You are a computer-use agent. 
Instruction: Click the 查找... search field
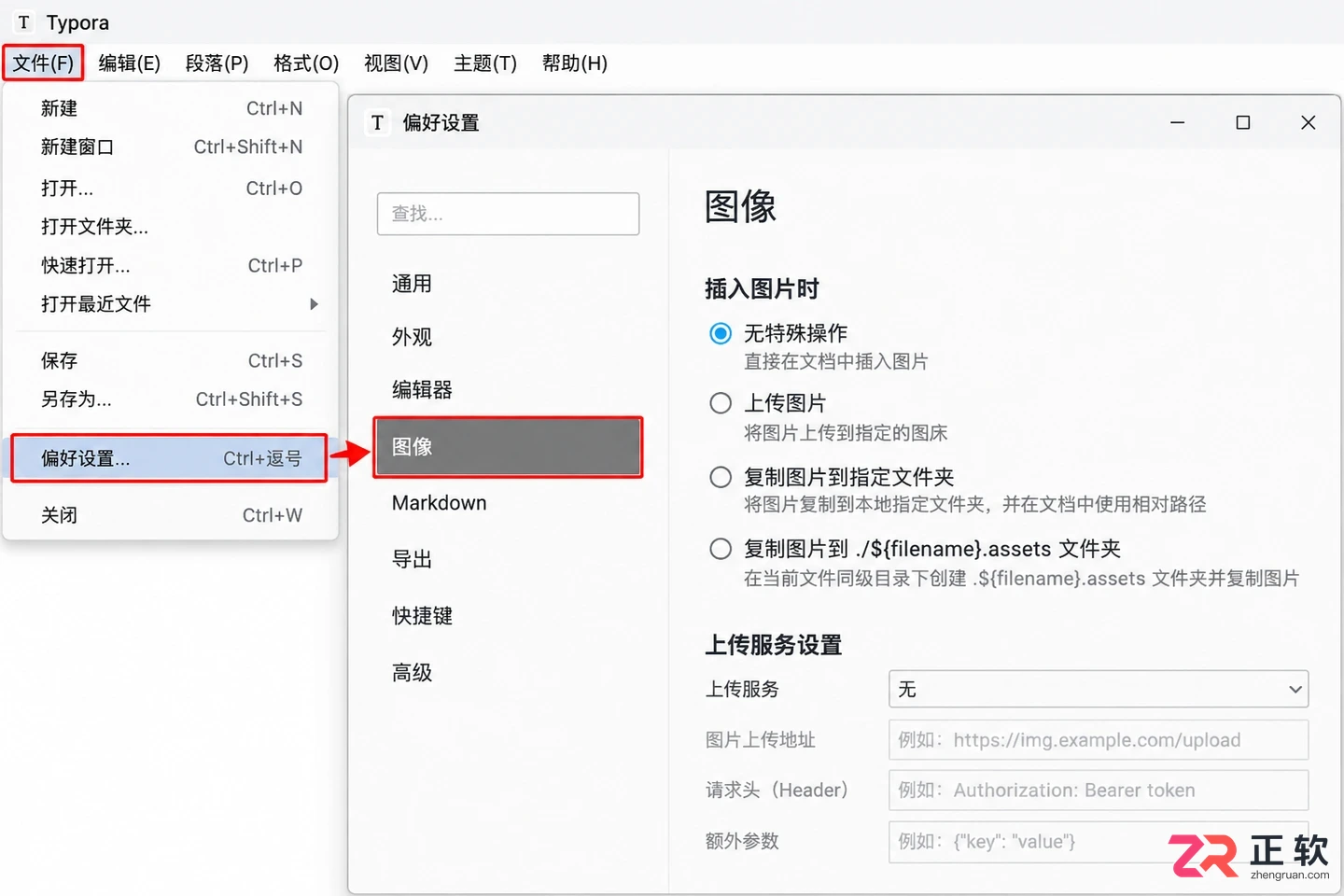point(508,214)
